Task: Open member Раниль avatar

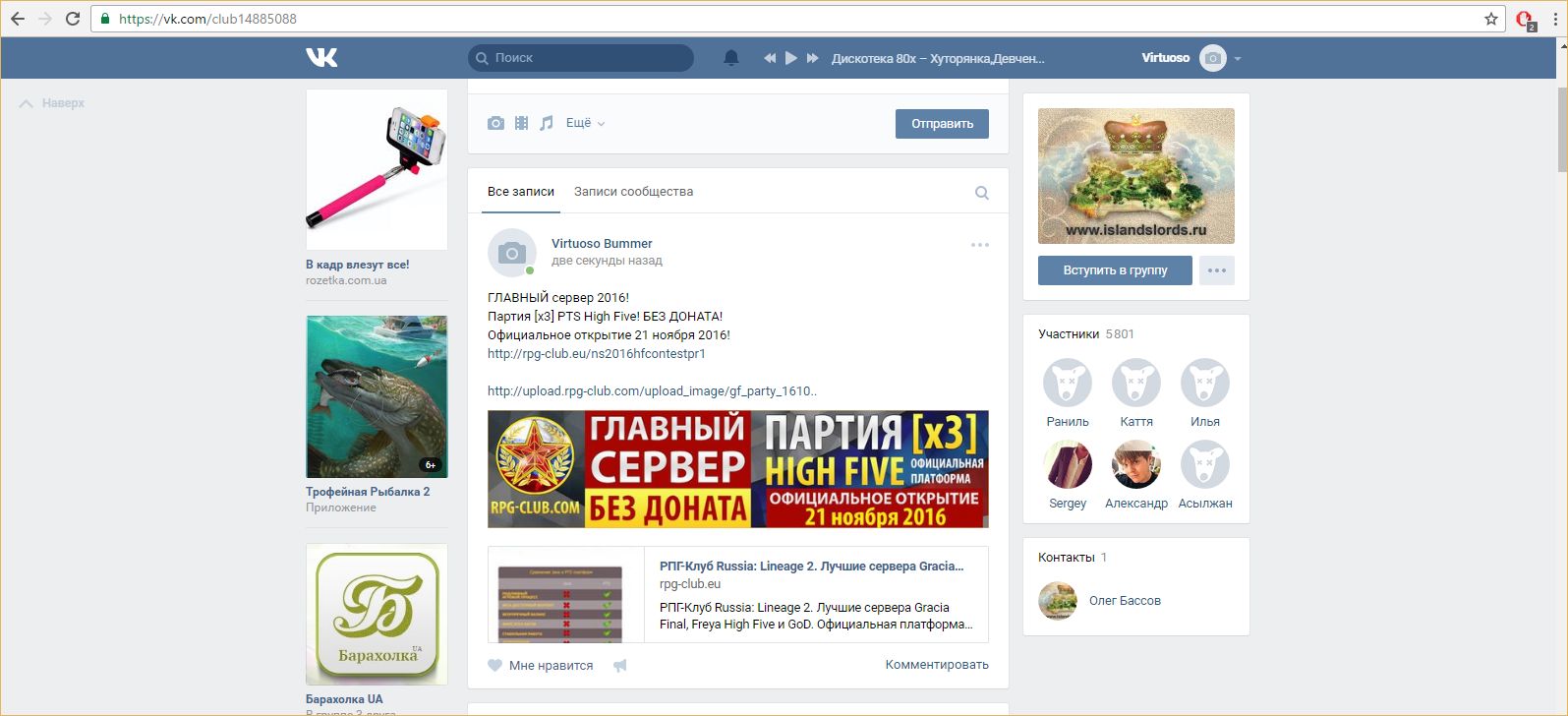Action: pos(1068,383)
